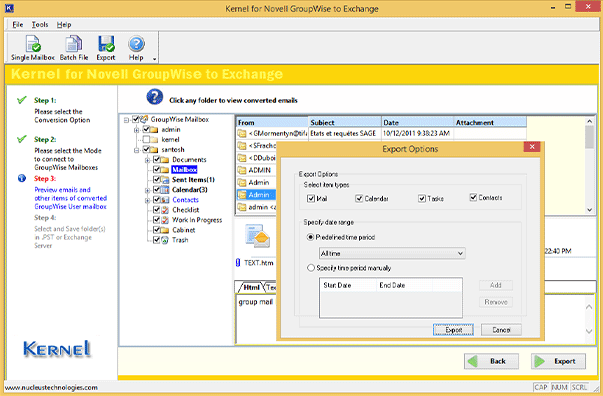Uncheck the Contacts item type checkbox
The height and width of the screenshot is (396, 603).
coord(473,197)
